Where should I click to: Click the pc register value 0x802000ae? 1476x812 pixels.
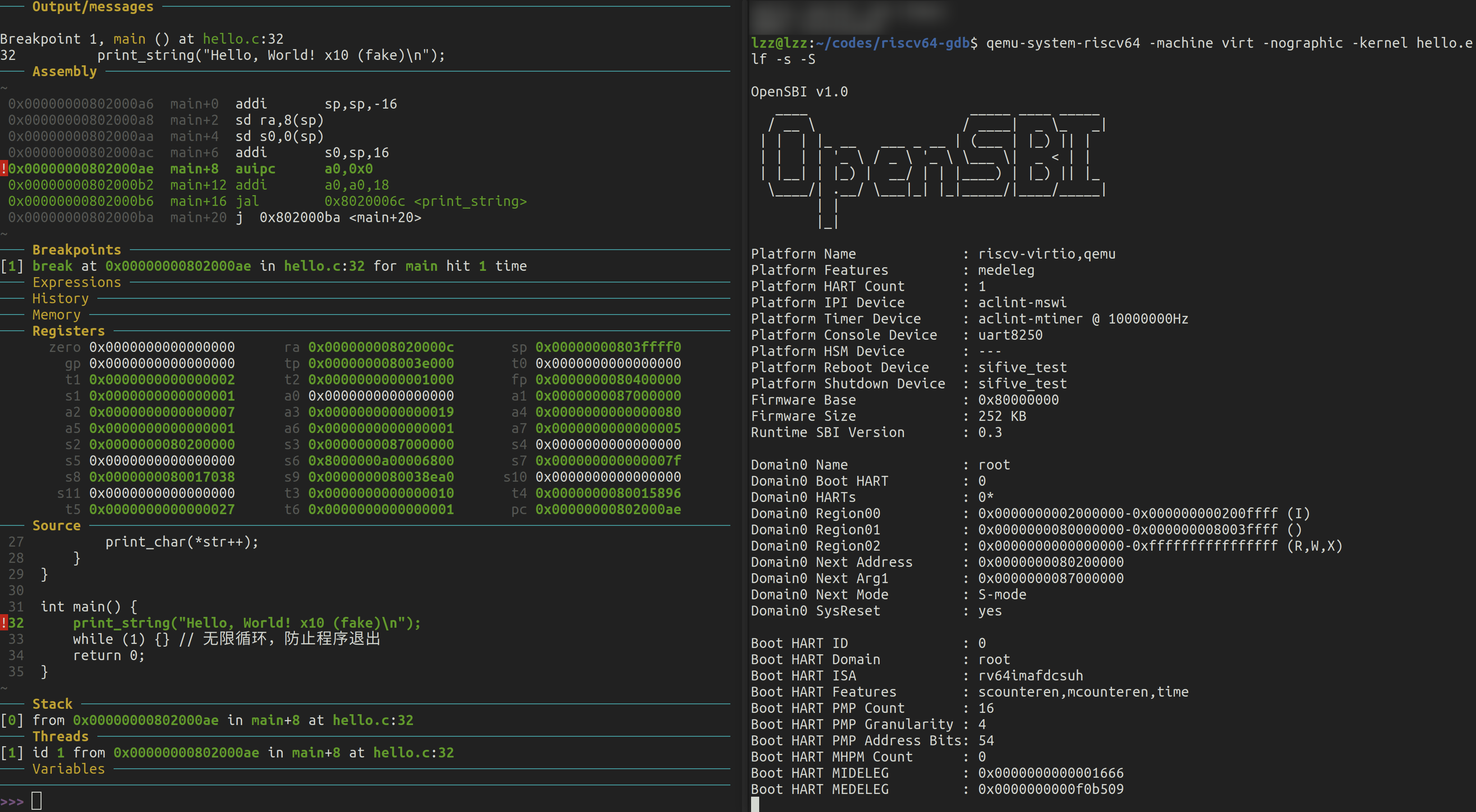point(609,510)
